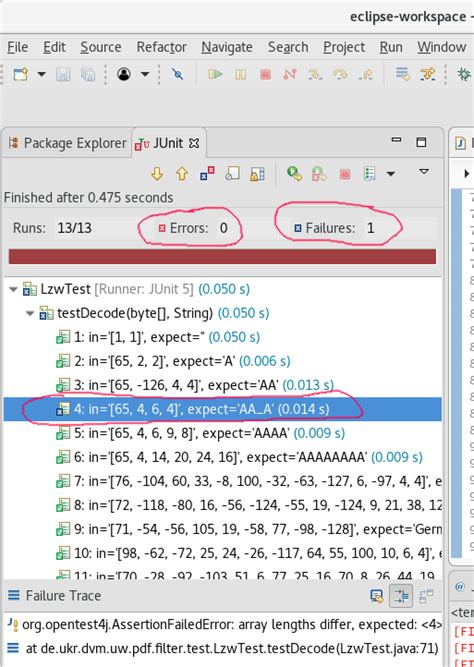474x667 pixels.
Task: Collapse the LzwTest tree node
Action: click(14, 289)
